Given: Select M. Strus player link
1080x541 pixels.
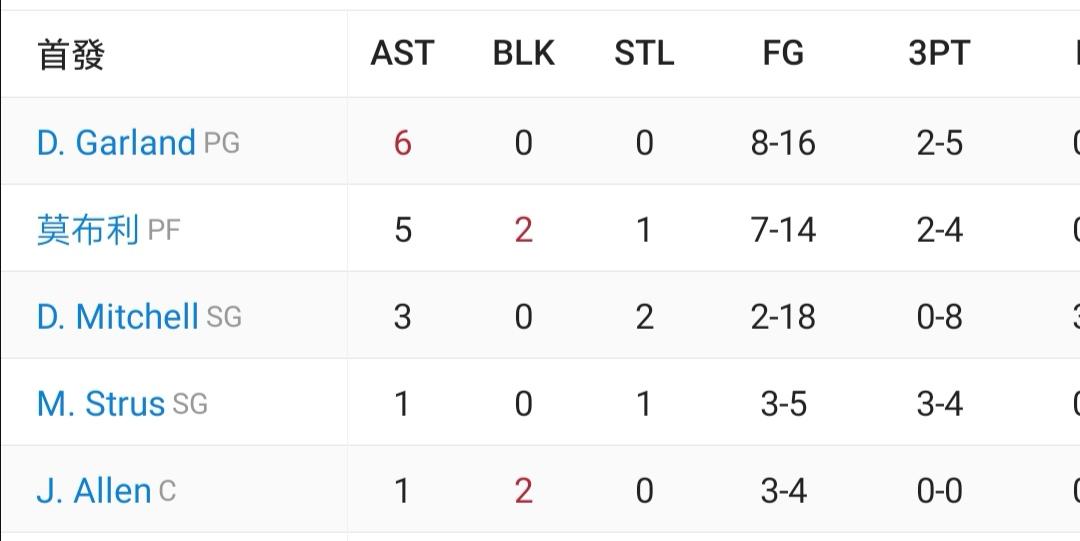Looking at the screenshot, I should click(x=101, y=404).
